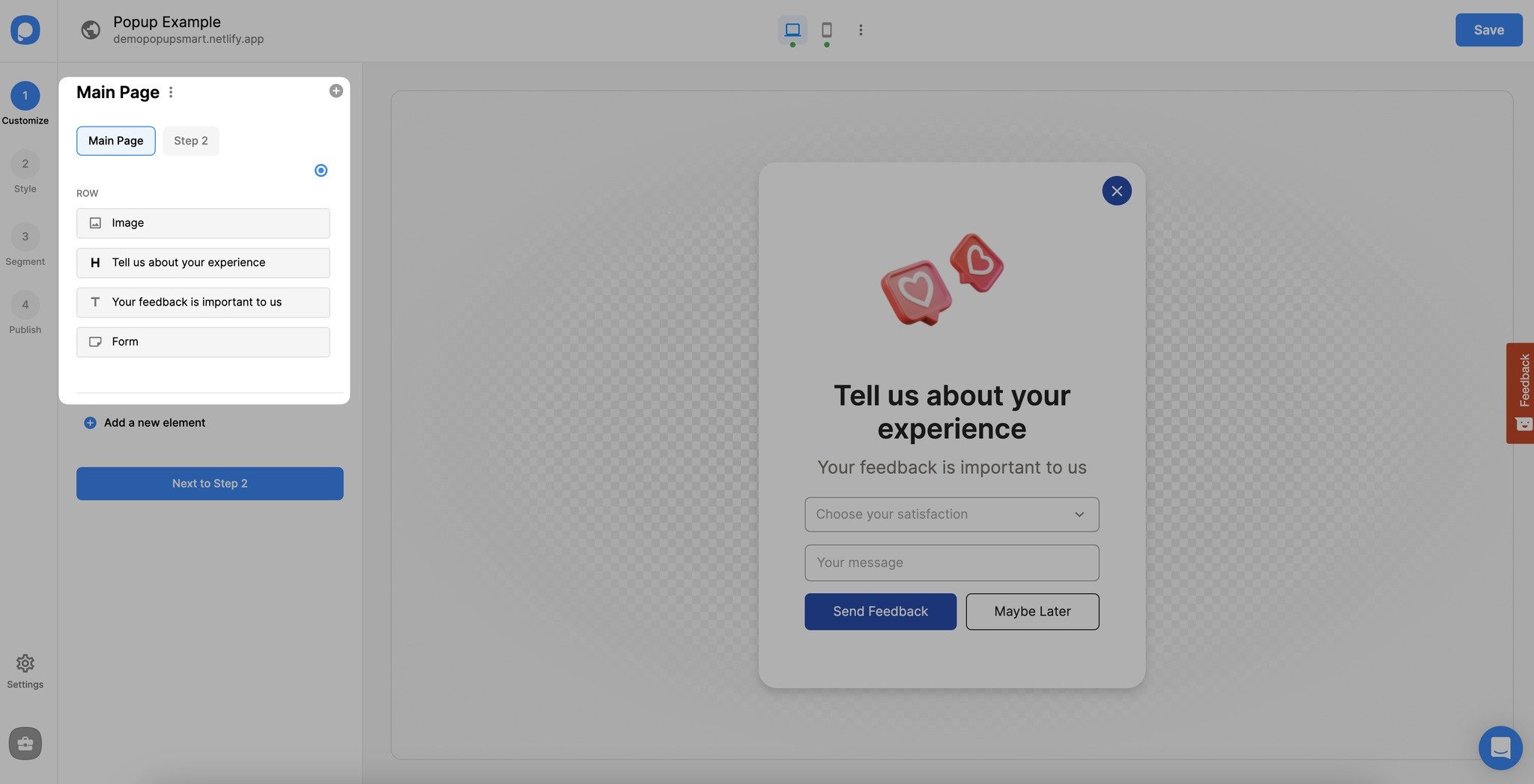Viewport: 1534px width, 784px height.
Task: Click Next to Step 2
Action: tap(210, 483)
